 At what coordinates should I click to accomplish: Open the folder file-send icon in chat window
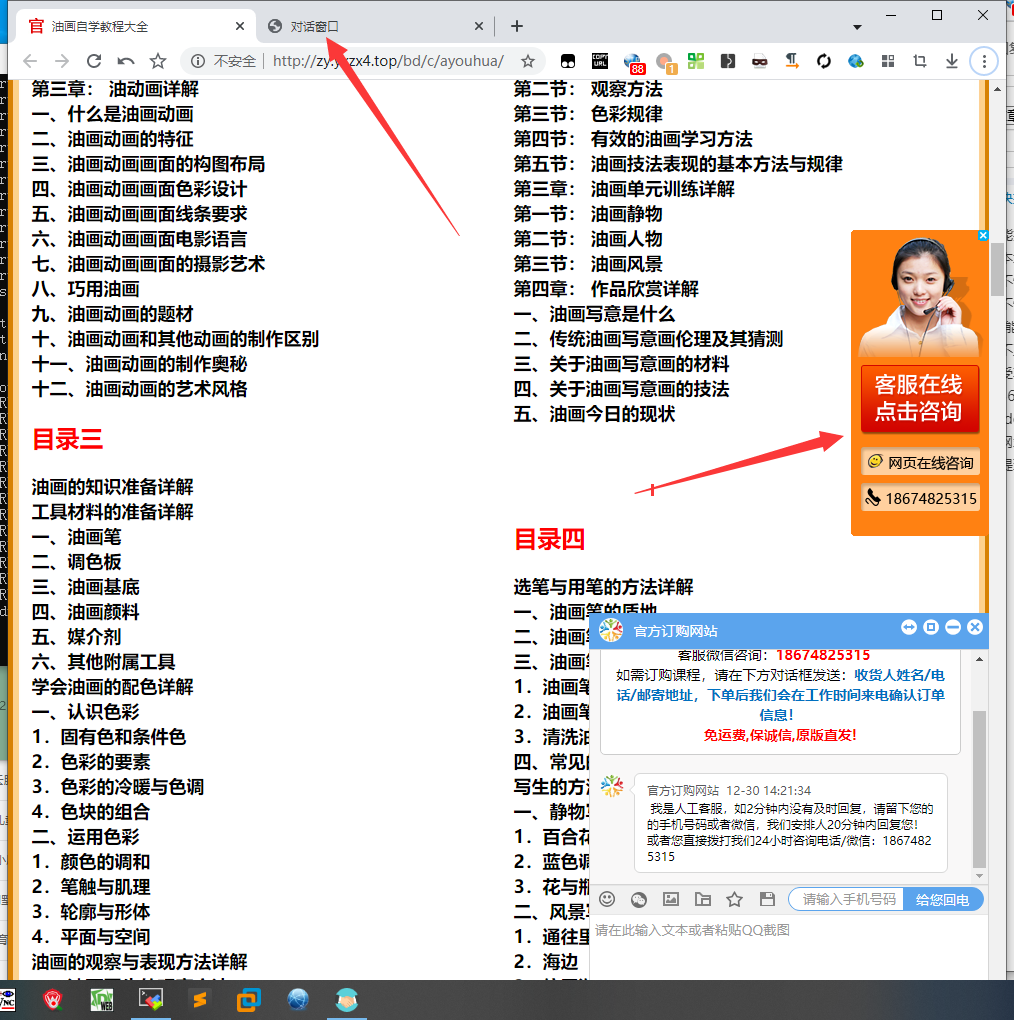[x=702, y=899]
